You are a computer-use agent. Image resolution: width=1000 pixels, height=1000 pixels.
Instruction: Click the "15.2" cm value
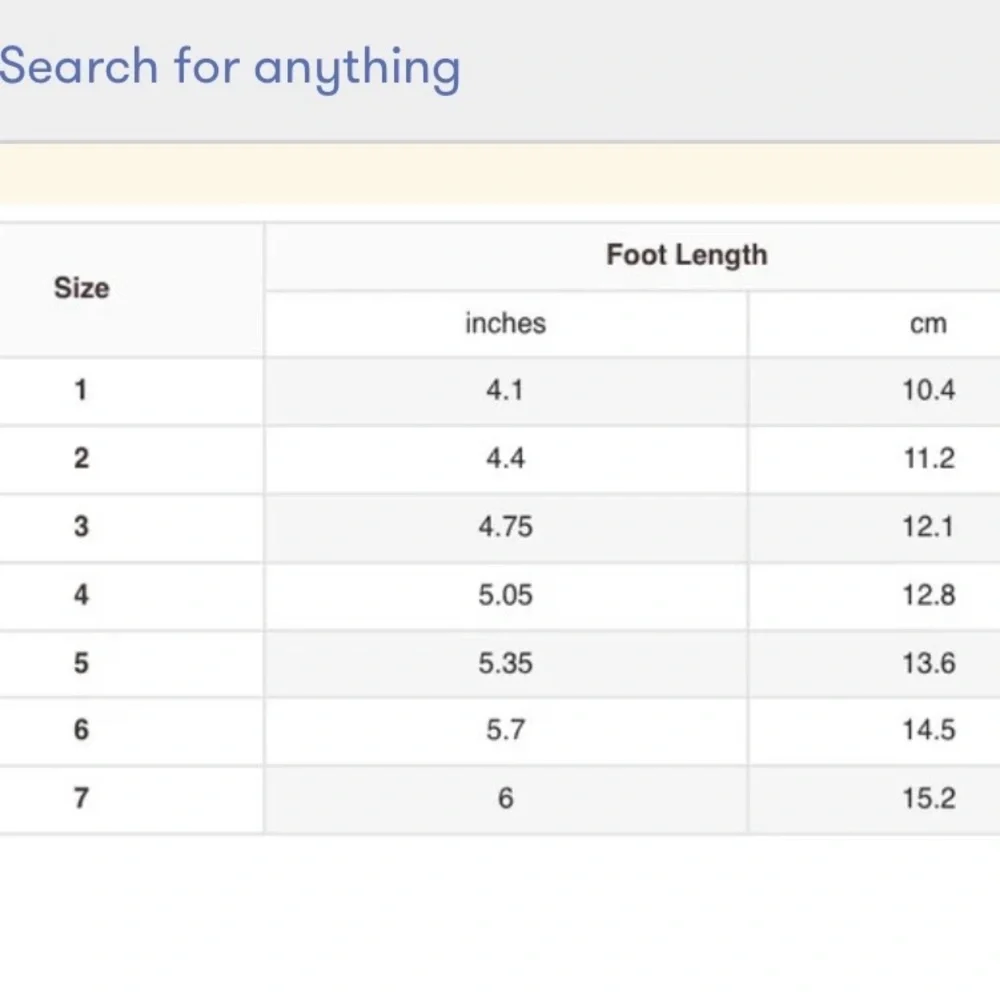point(929,798)
